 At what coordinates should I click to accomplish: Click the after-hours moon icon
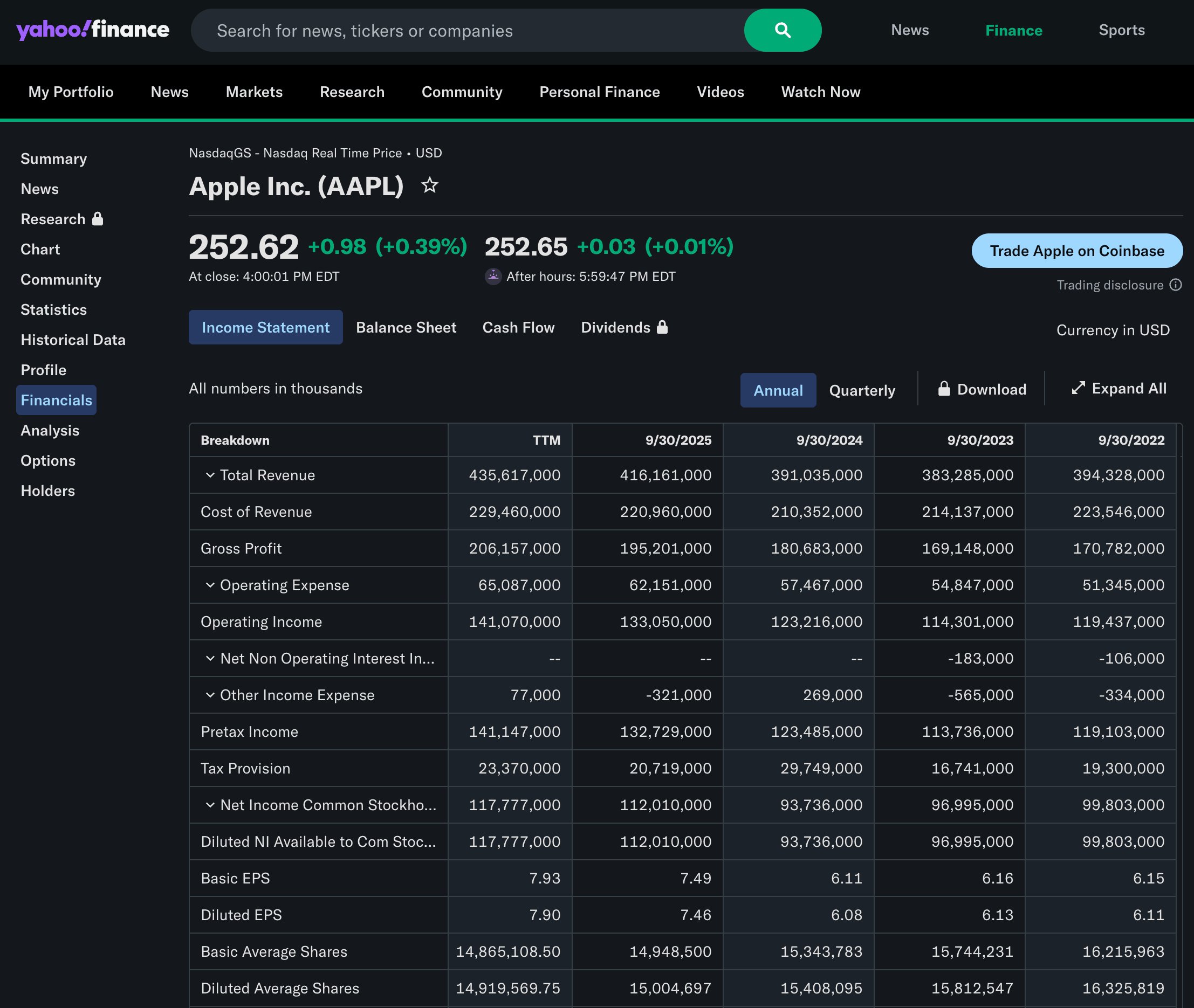[493, 276]
